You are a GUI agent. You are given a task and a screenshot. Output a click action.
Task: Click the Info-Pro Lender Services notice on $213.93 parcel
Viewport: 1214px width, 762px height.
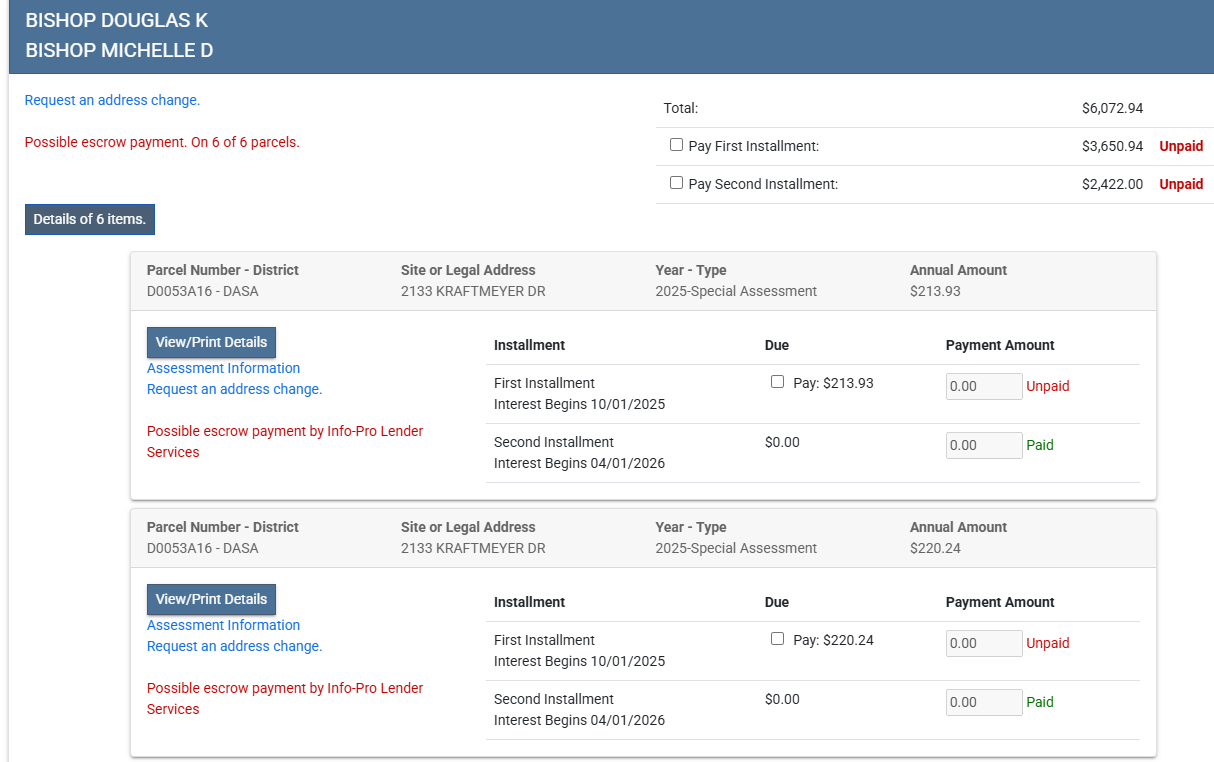(284, 441)
